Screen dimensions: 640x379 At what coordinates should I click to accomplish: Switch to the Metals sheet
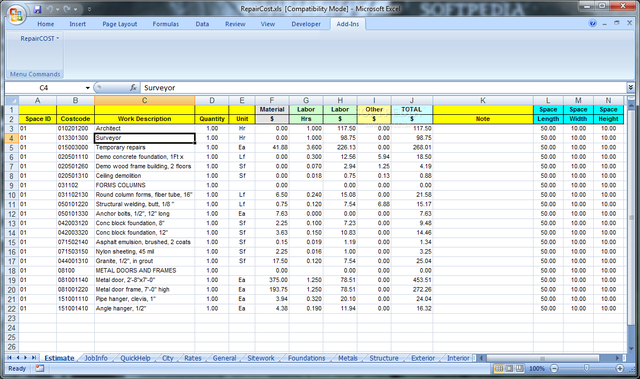[x=348, y=358]
